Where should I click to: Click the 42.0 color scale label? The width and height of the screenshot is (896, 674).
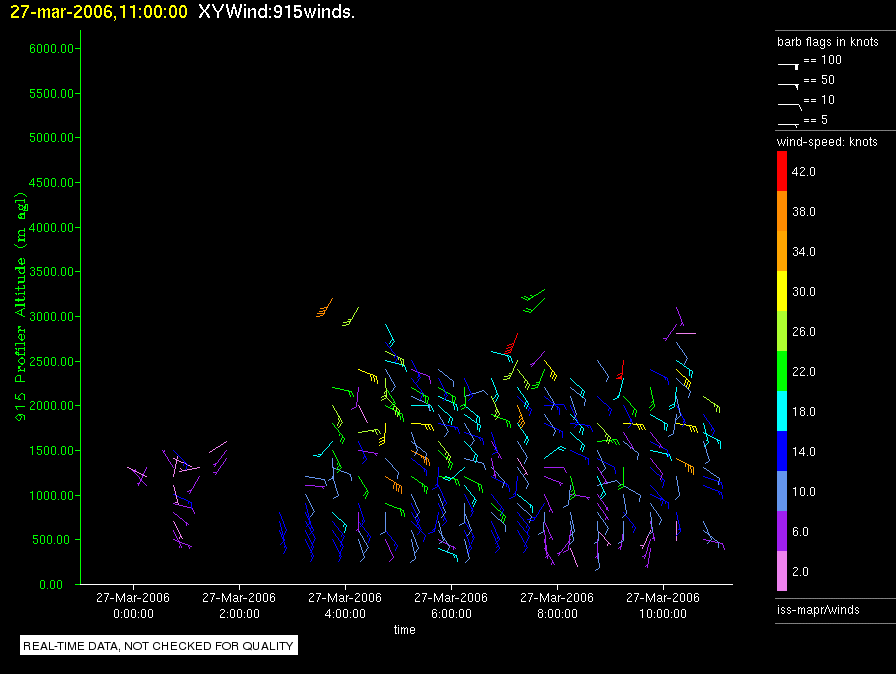pyautogui.click(x=804, y=172)
